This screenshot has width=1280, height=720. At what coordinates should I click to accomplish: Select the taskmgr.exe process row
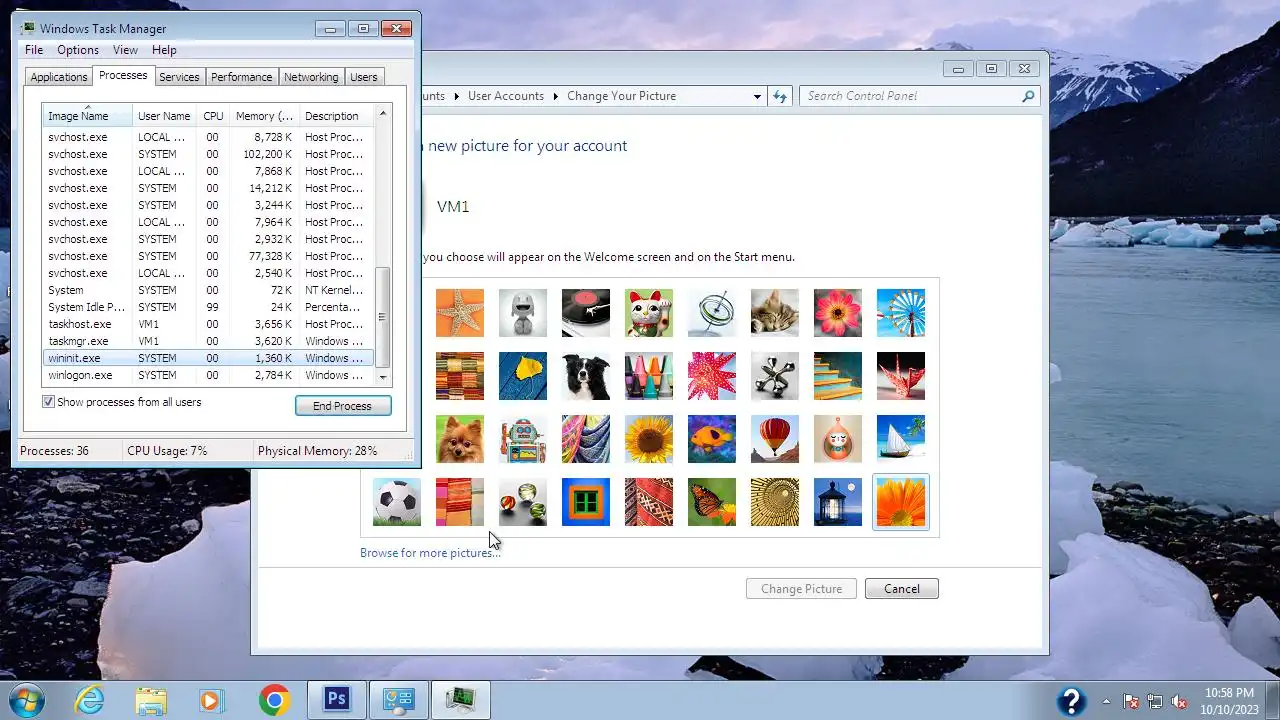[208, 341]
